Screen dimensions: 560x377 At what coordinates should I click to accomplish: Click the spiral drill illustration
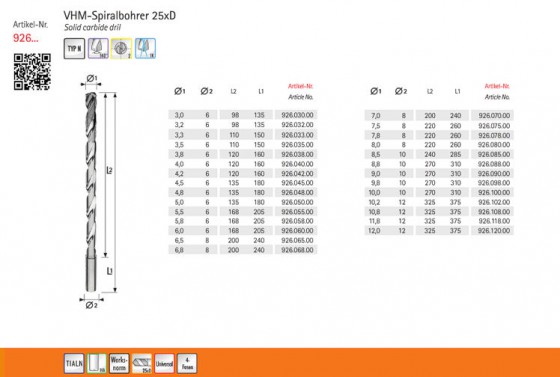(91, 192)
